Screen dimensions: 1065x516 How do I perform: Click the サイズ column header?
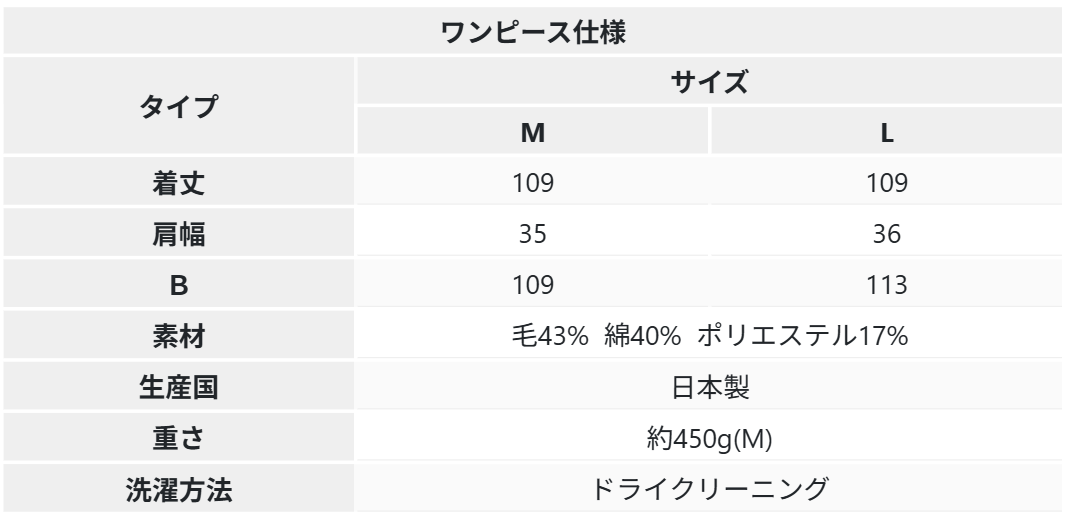pyautogui.click(x=709, y=83)
